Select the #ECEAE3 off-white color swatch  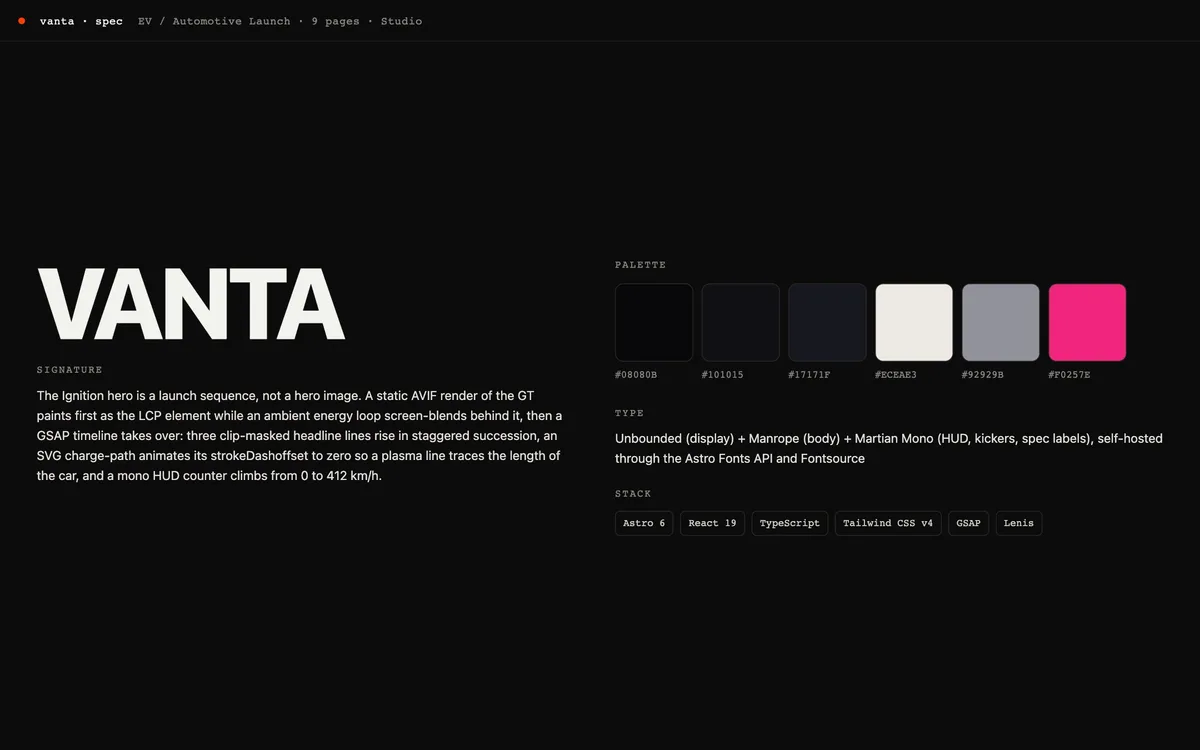(x=914, y=322)
